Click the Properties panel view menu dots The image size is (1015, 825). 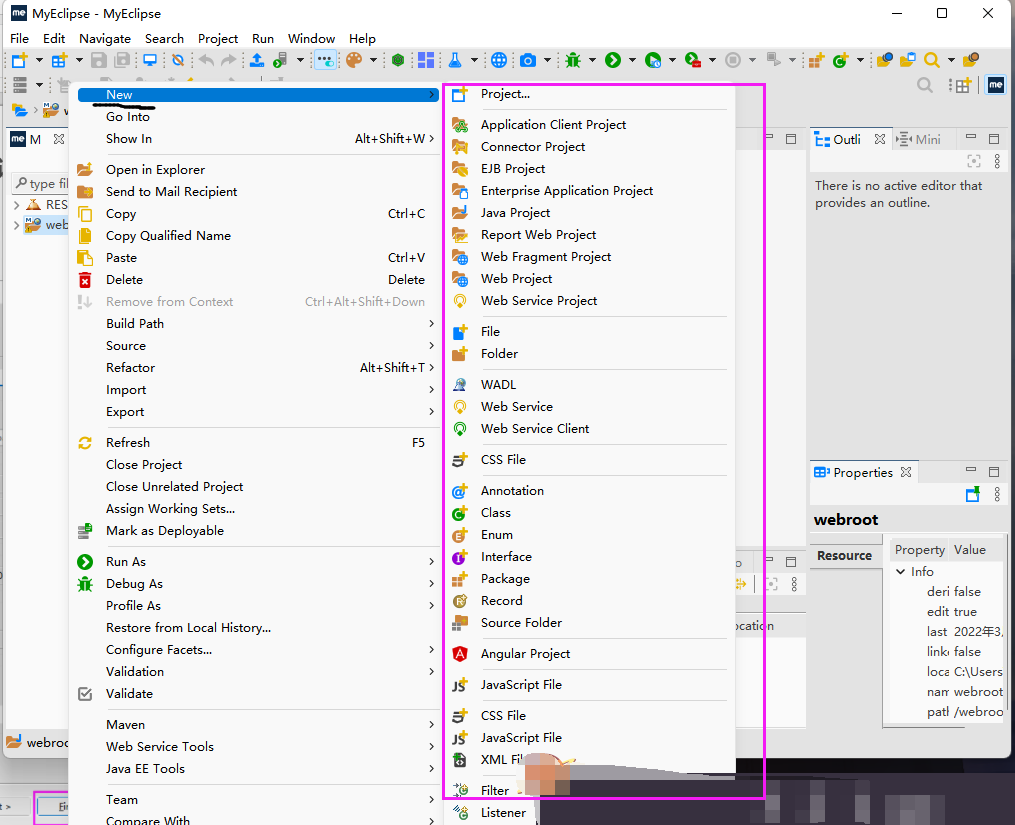point(997,495)
